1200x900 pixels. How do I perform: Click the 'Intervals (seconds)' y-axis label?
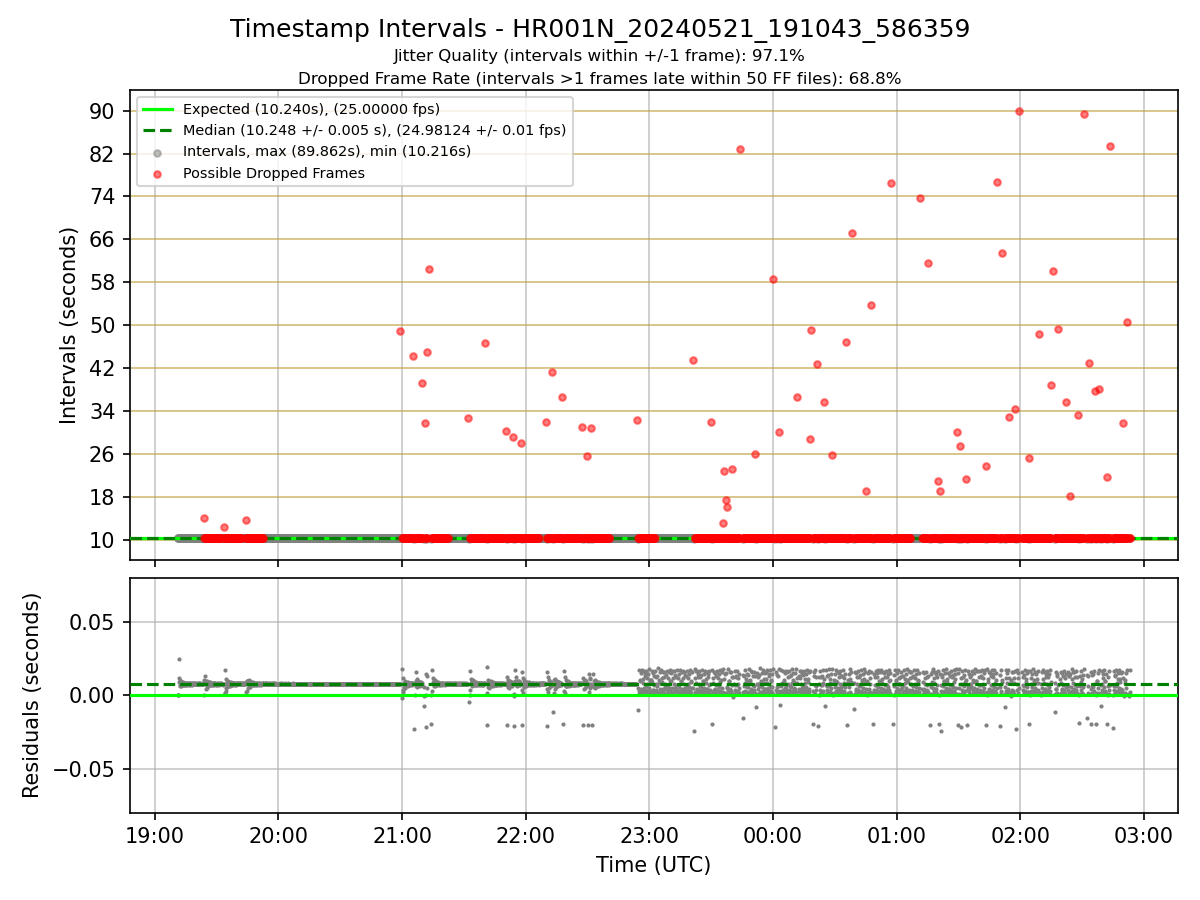pos(69,325)
